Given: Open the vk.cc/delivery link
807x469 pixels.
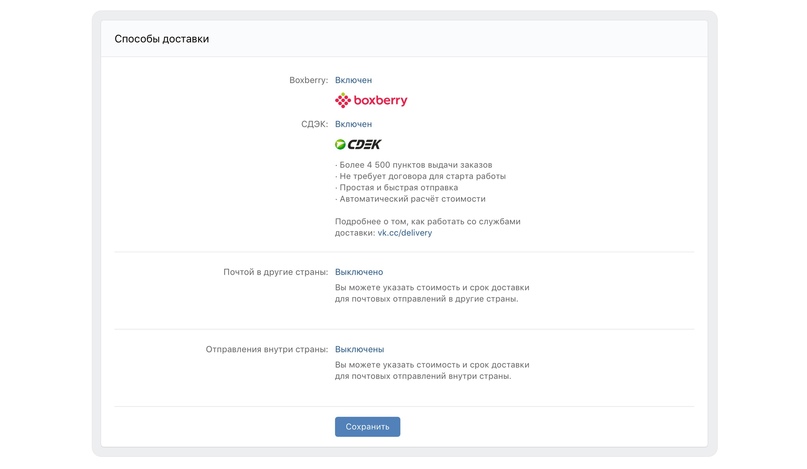Looking at the screenshot, I should 404,233.
